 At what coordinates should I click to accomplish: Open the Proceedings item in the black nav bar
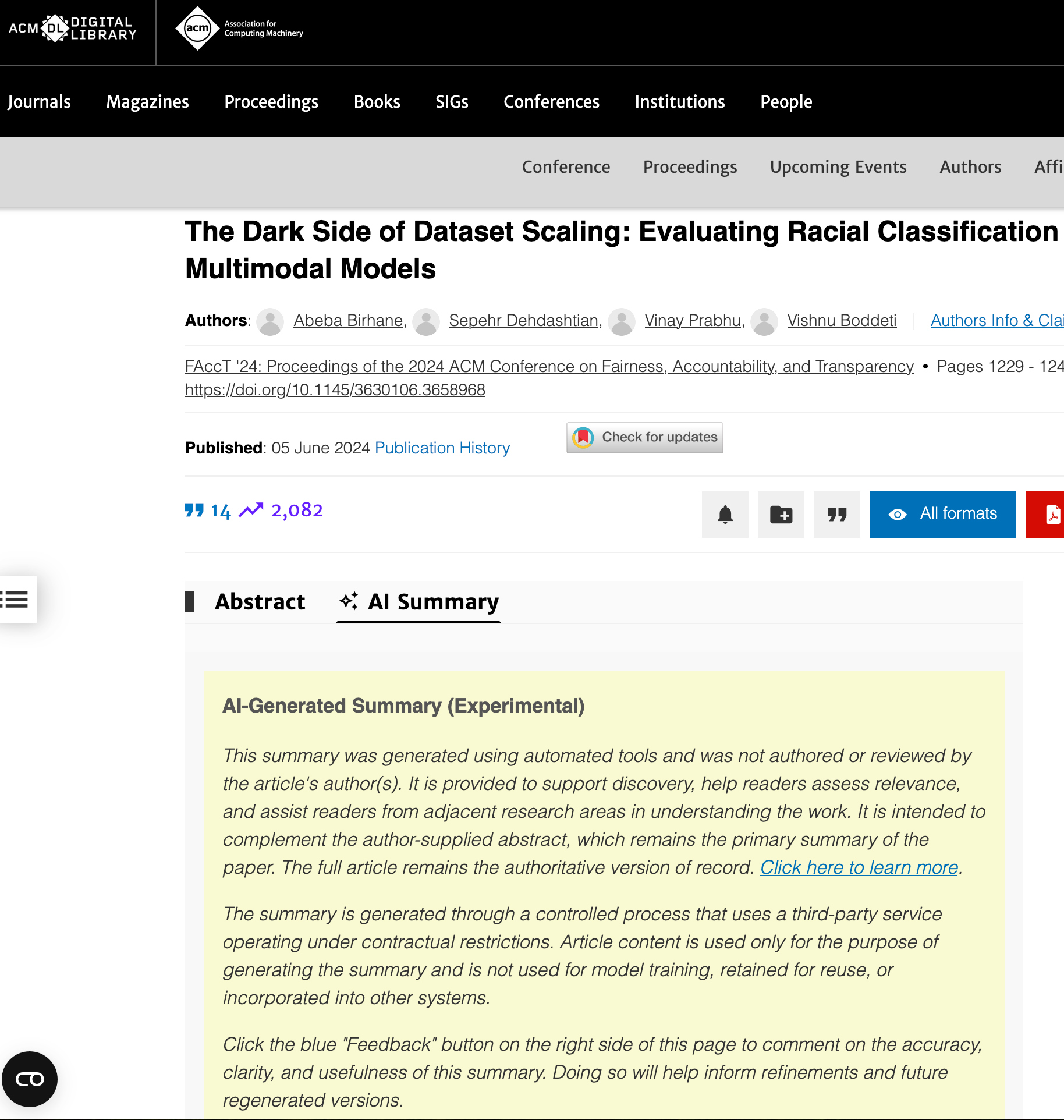pyautogui.click(x=271, y=102)
